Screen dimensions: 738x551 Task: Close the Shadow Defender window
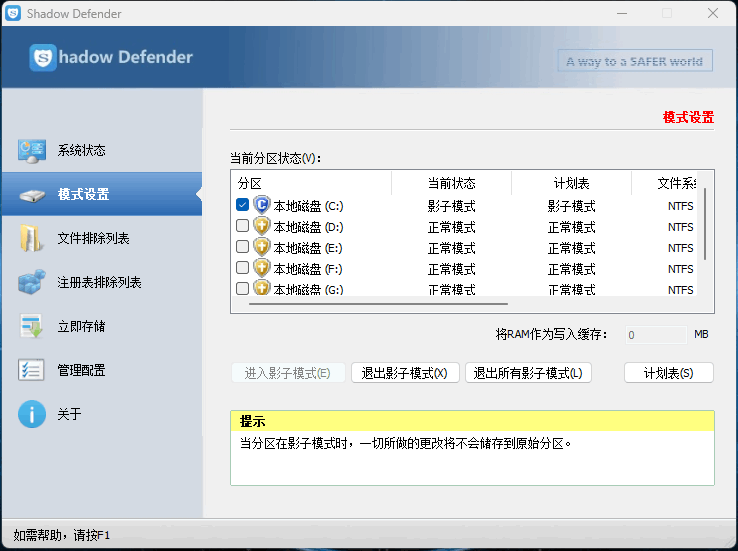[x=713, y=13]
